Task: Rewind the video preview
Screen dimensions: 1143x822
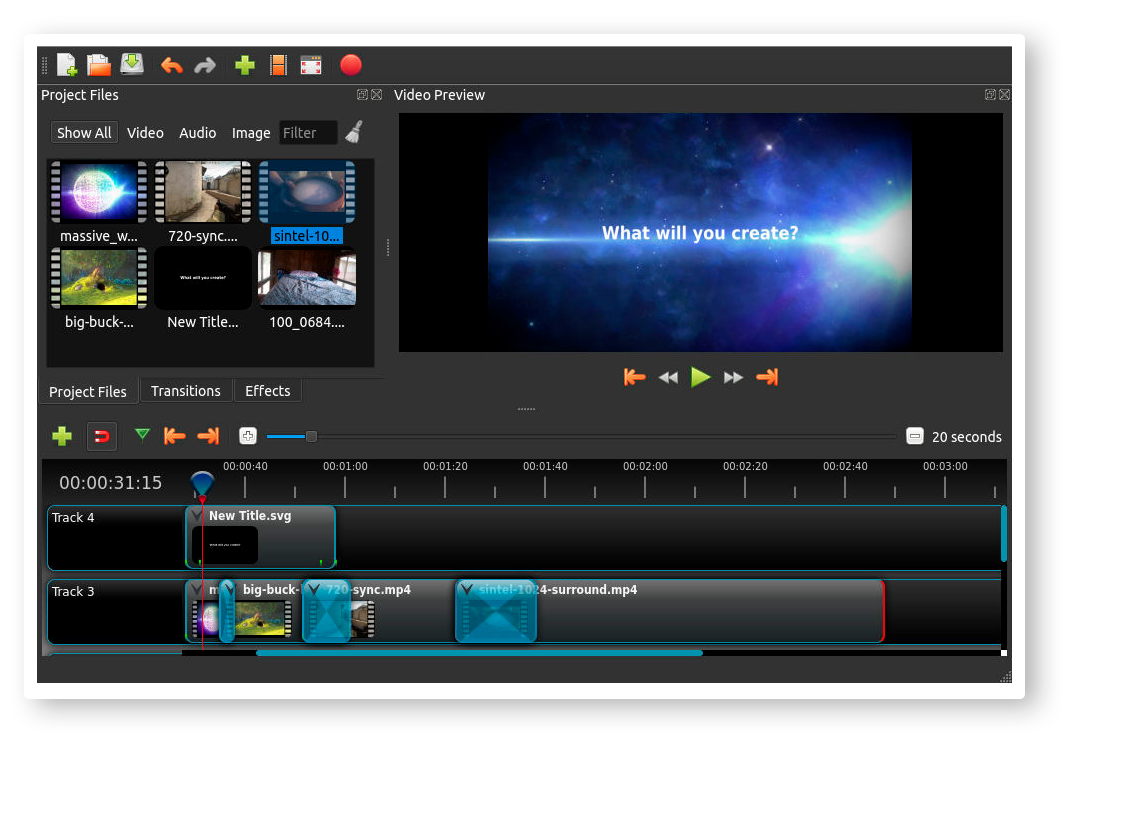Action: [668, 377]
